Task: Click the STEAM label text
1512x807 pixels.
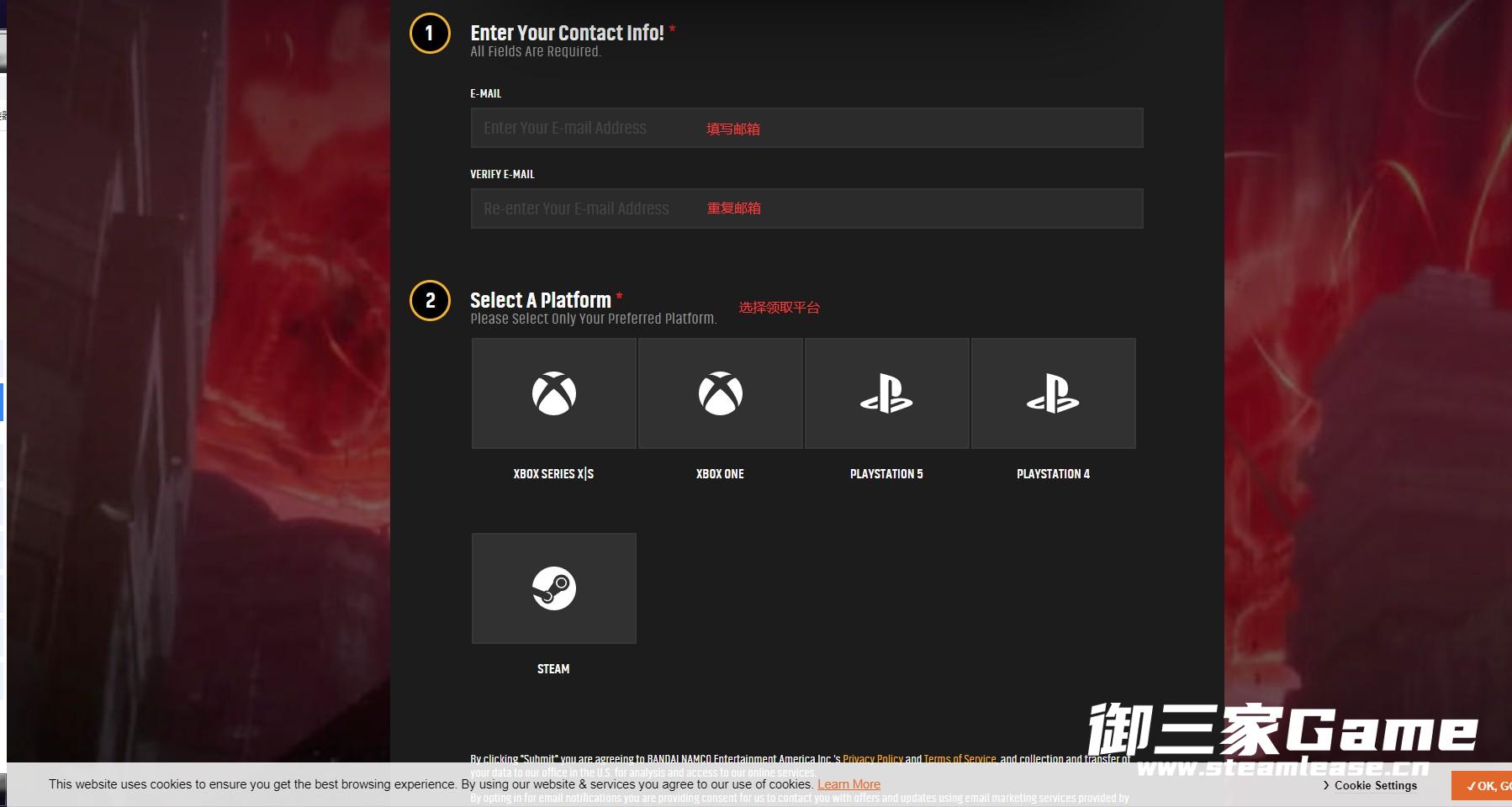Action: click(x=553, y=669)
